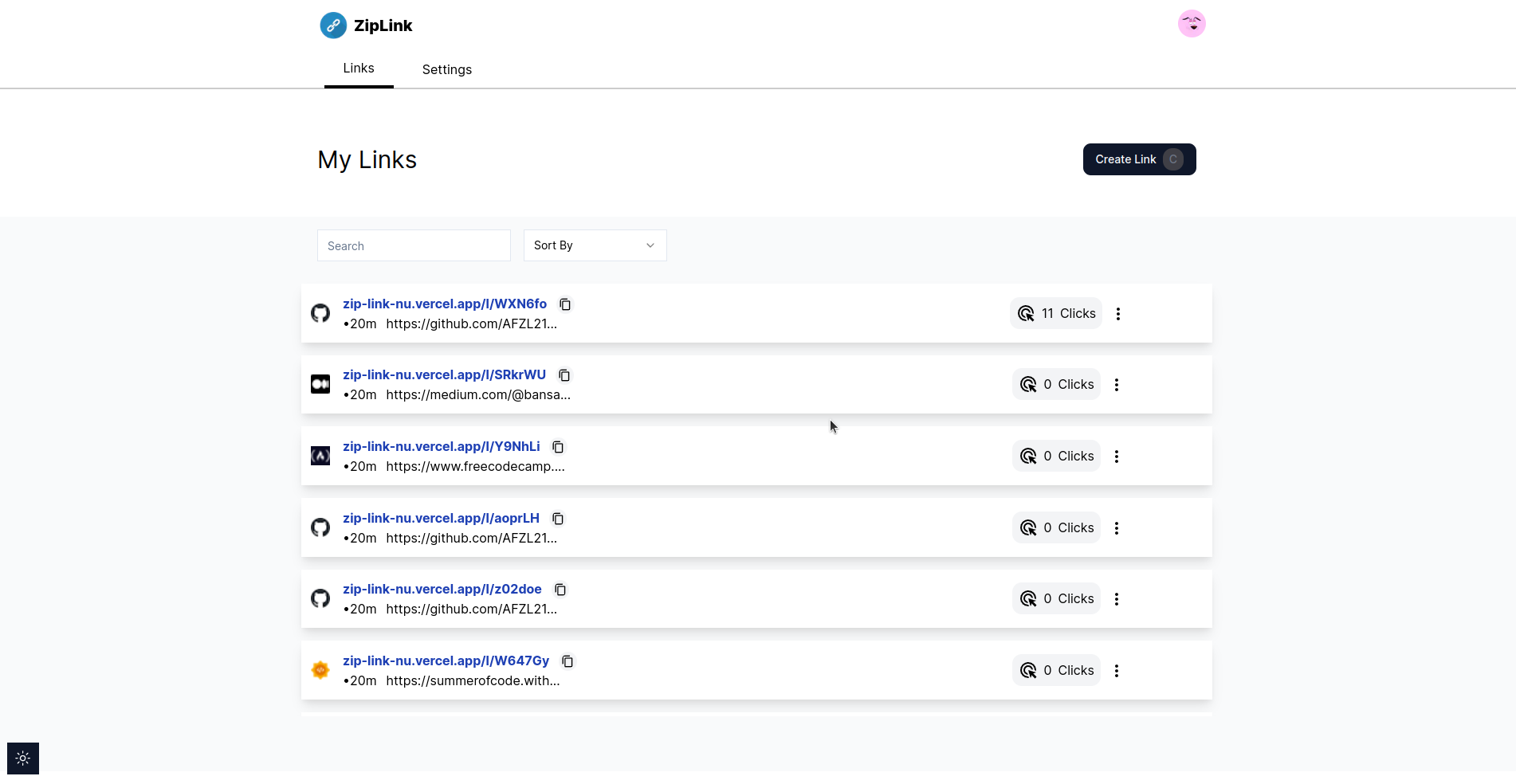The image size is (1516, 784).
Task: Open more options for W647Gy link
Action: 1117,671
